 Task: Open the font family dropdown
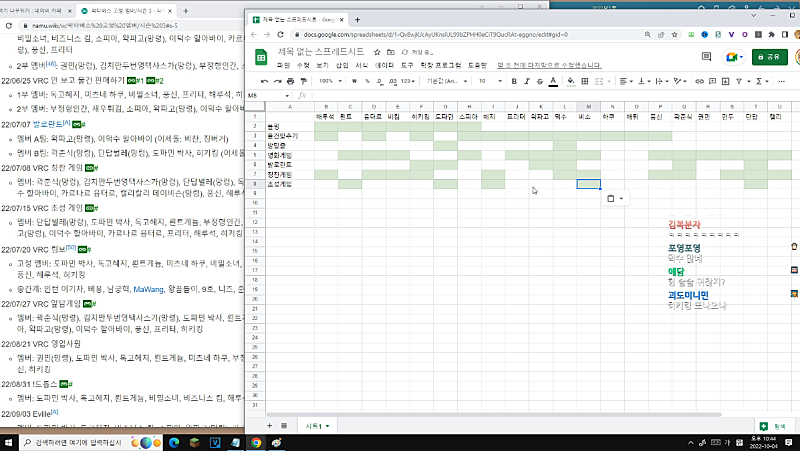click(447, 81)
